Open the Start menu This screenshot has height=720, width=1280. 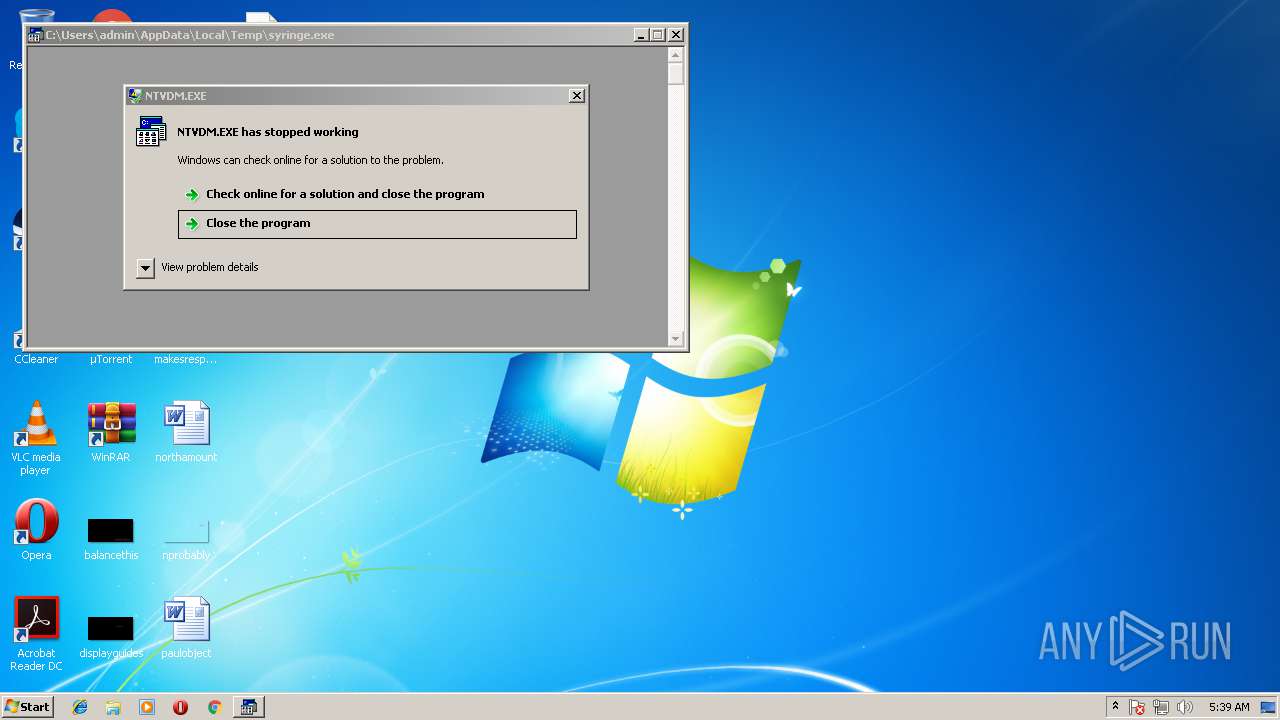tap(27, 706)
